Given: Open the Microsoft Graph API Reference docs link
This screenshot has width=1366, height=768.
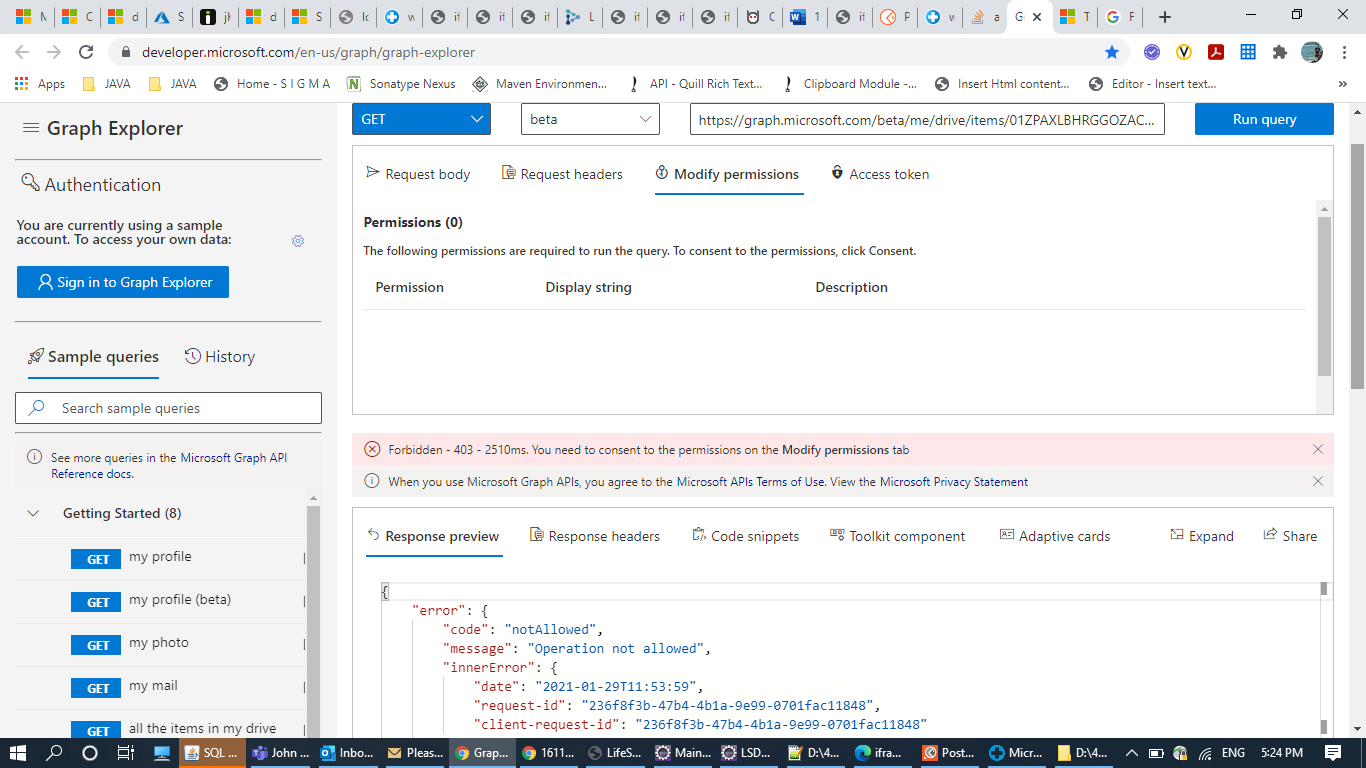Looking at the screenshot, I should pos(169,466).
